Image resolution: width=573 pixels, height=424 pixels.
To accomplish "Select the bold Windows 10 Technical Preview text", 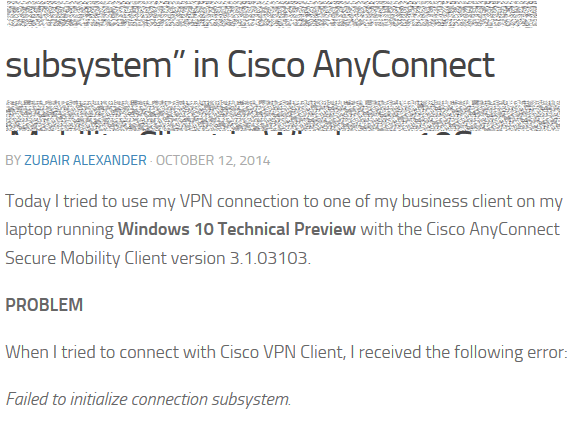I will click(x=237, y=229).
